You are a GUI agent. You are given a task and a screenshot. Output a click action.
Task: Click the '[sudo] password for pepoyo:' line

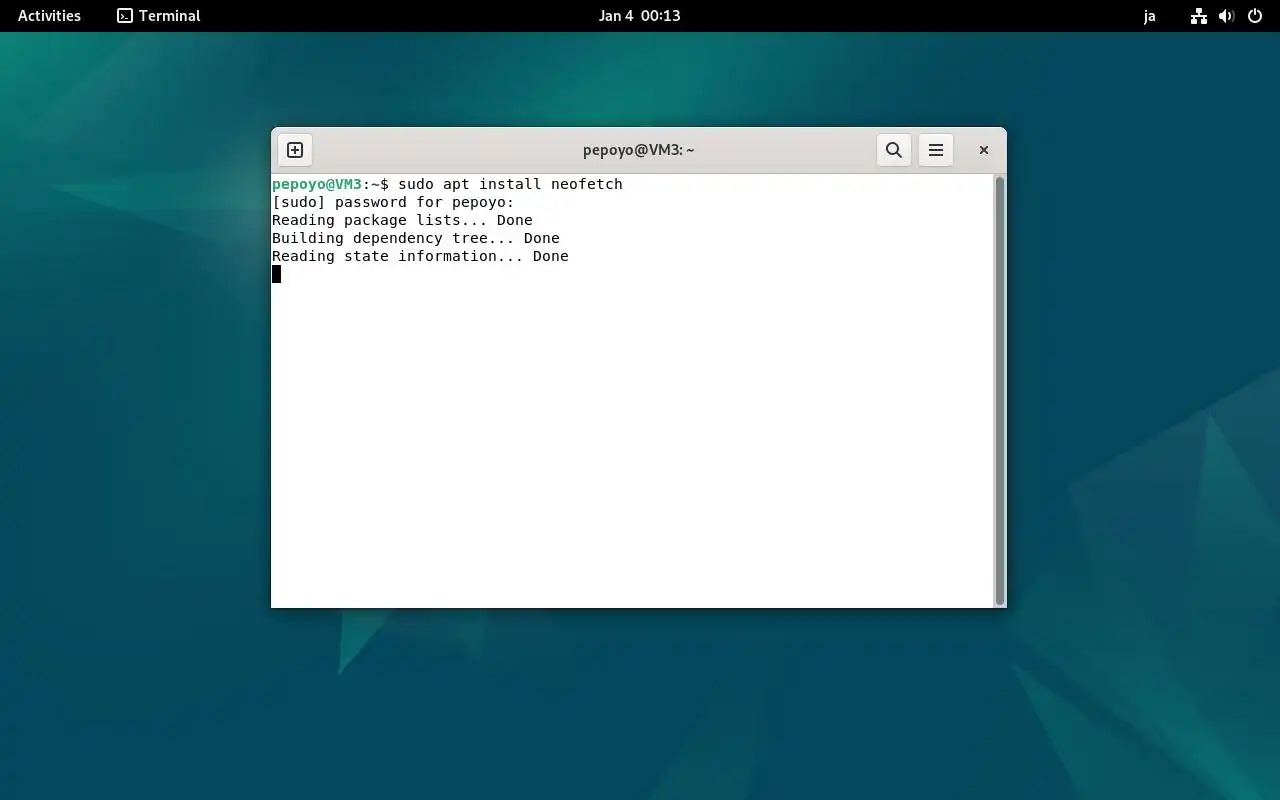[393, 202]
